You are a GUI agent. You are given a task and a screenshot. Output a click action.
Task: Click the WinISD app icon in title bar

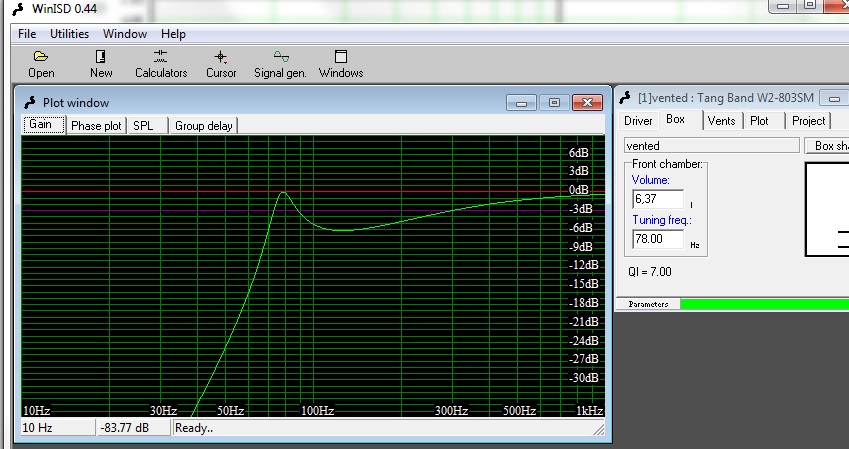[18, 9]
